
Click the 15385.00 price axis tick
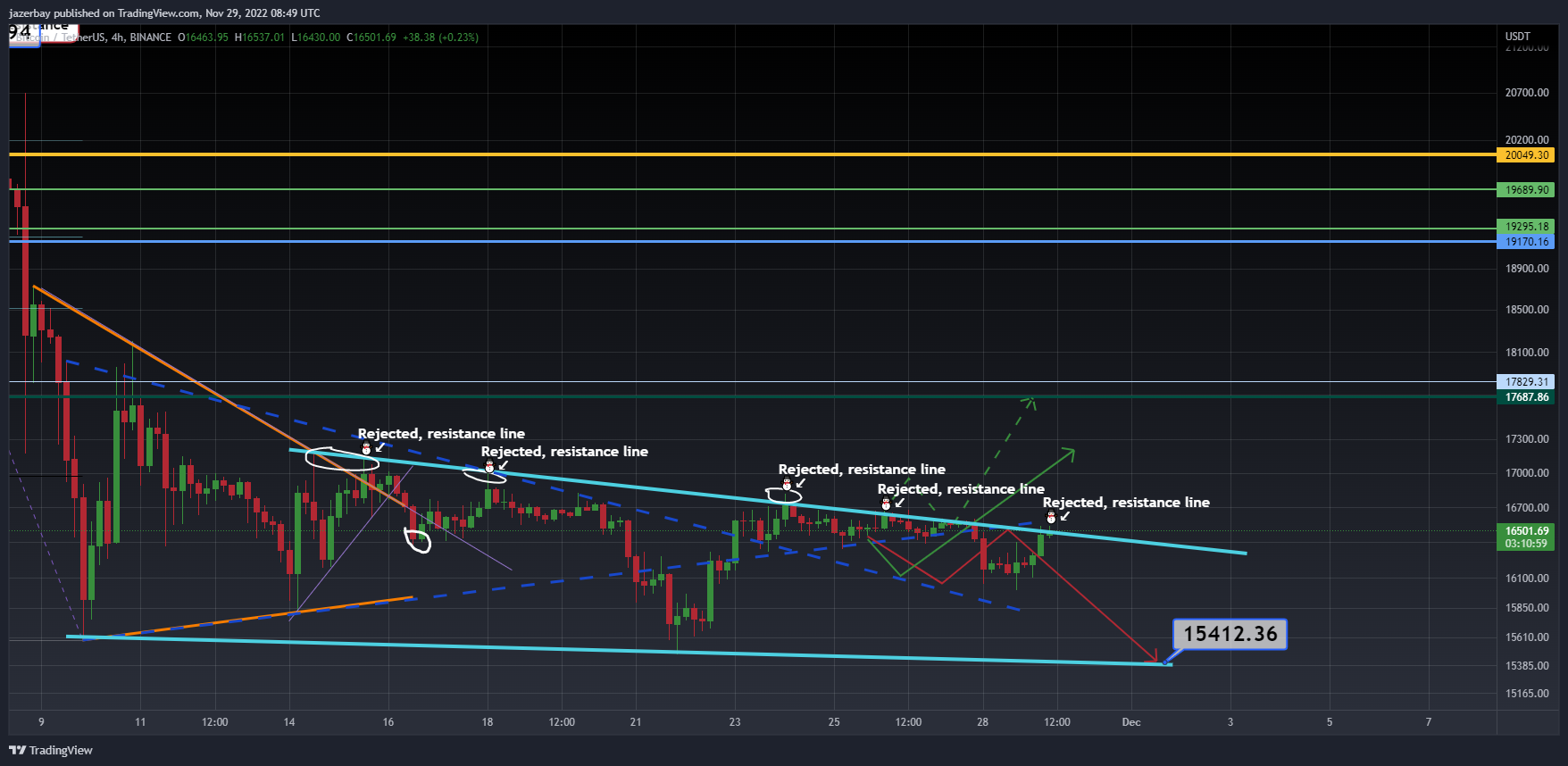click(x=1527, y=666)
